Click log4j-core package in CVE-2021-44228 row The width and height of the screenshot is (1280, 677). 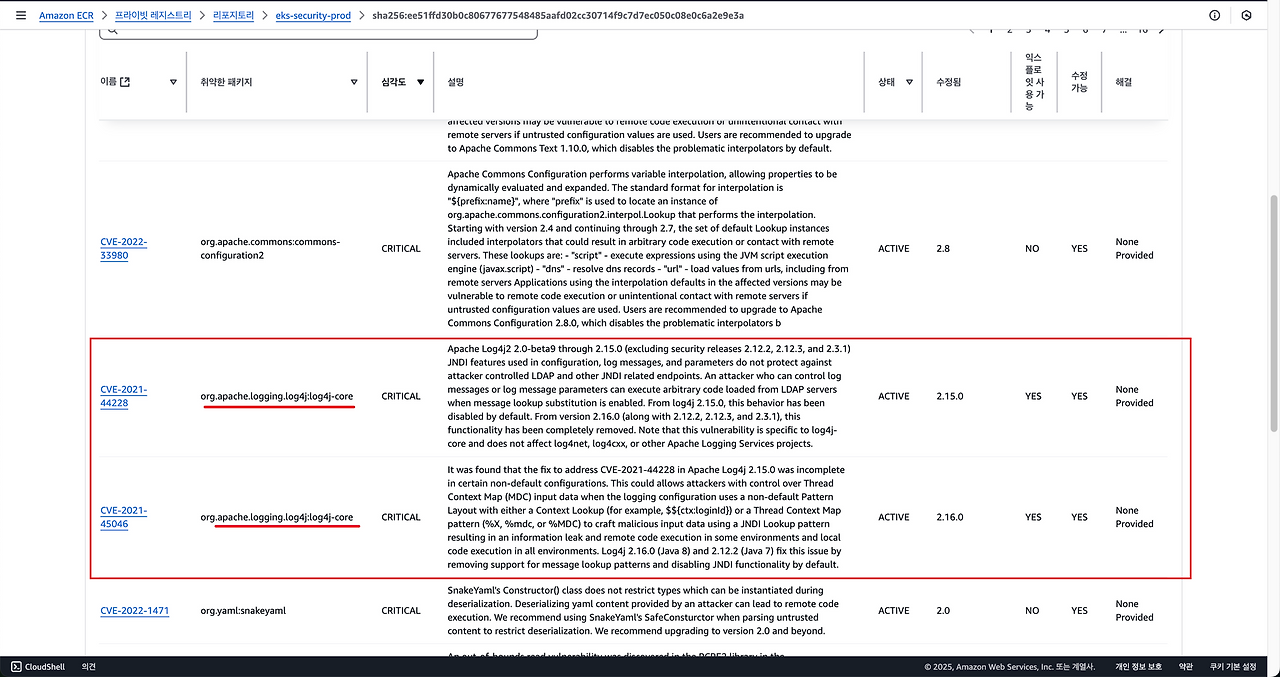[x=276, y=396]
